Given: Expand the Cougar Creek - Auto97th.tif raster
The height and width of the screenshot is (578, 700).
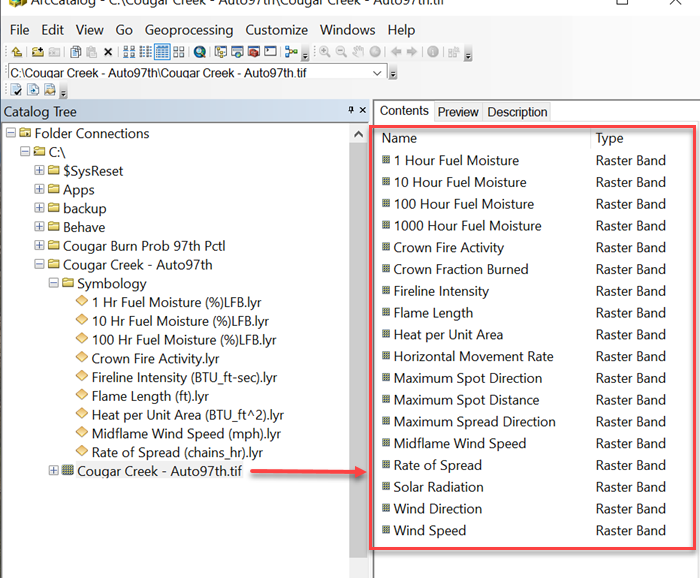Looking at the screenshot, I should (54, 470).
